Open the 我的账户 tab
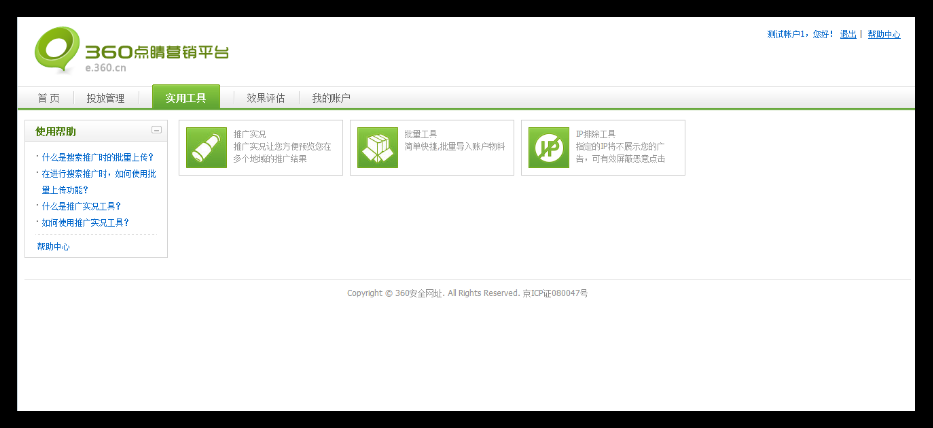 (330, 98)
